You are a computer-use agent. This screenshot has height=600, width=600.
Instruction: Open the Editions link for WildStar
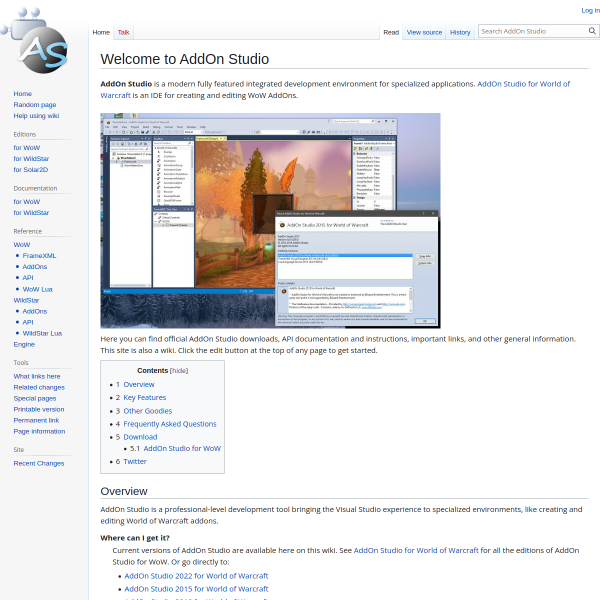[31, 159]
